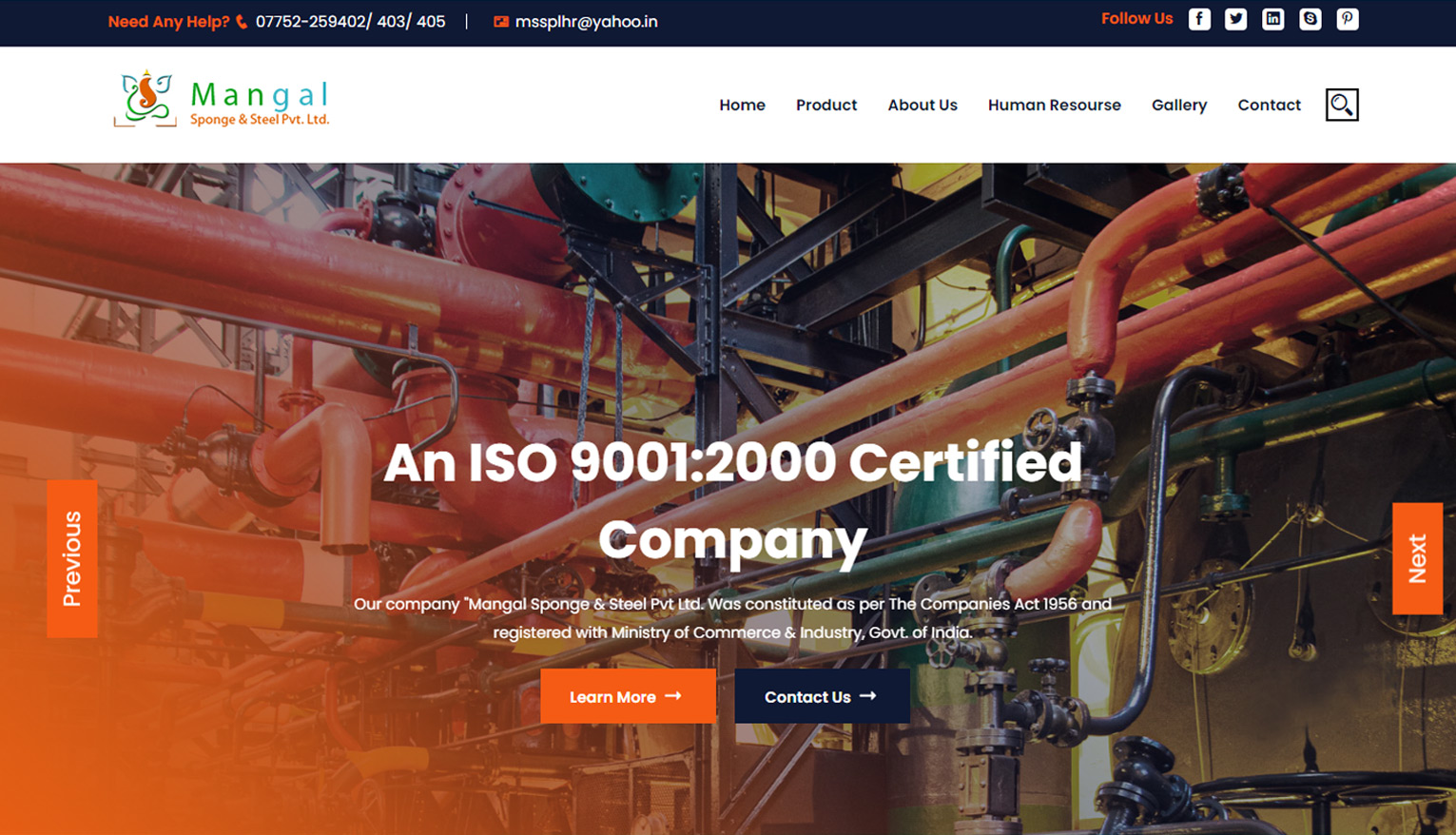Viewport: 1456px width, 835px height.
Task: Select Contact in the navigation bar
Action: [x=1269, y=105]
